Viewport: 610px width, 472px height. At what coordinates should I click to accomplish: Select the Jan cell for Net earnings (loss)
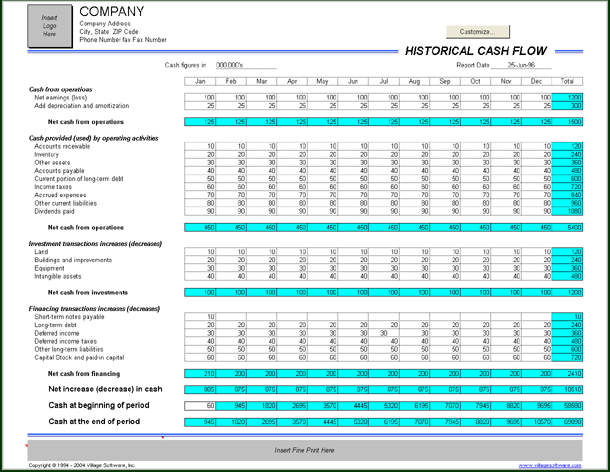tap(200, 97)
